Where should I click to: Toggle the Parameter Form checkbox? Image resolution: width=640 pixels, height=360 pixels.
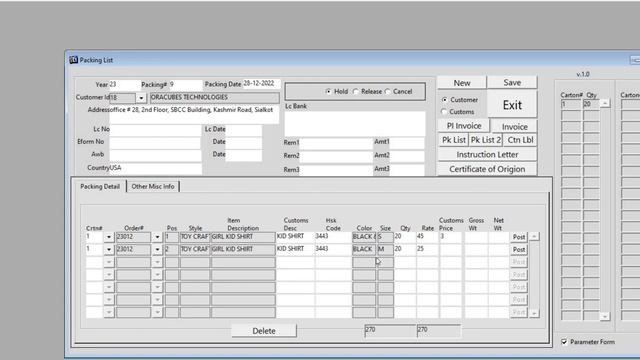(564, 342)
